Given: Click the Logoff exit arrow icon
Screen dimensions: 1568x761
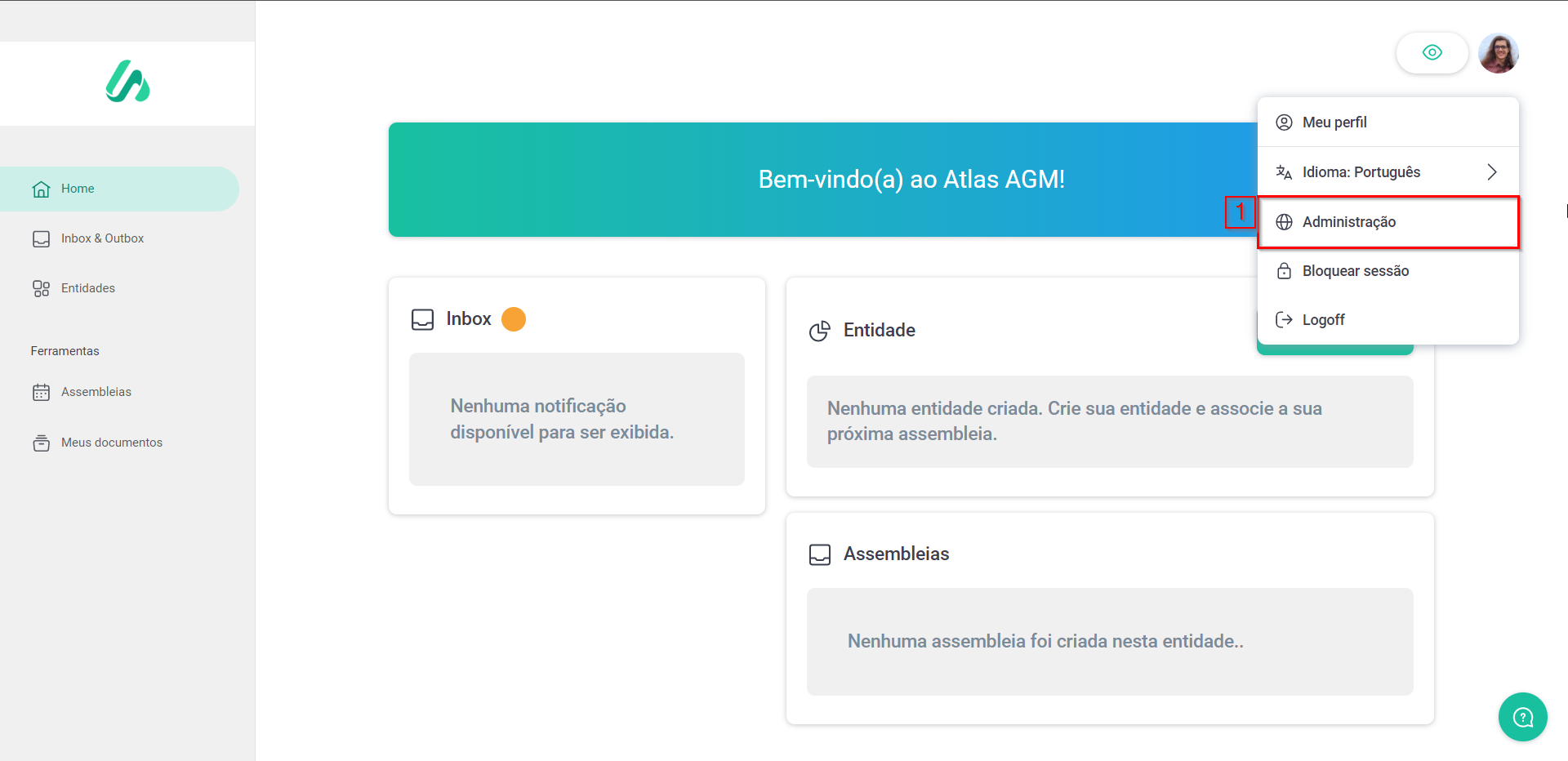Looking at the screenshot, I should pos(1284,320).
